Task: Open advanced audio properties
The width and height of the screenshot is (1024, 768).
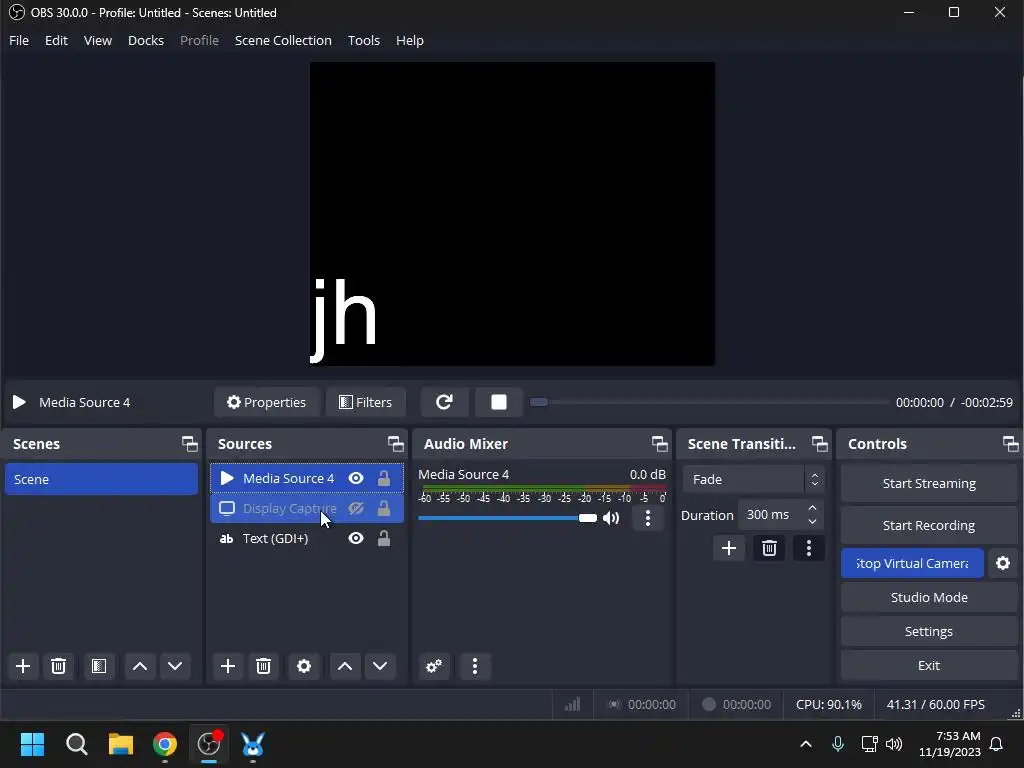Action: [x=434, y=666]
